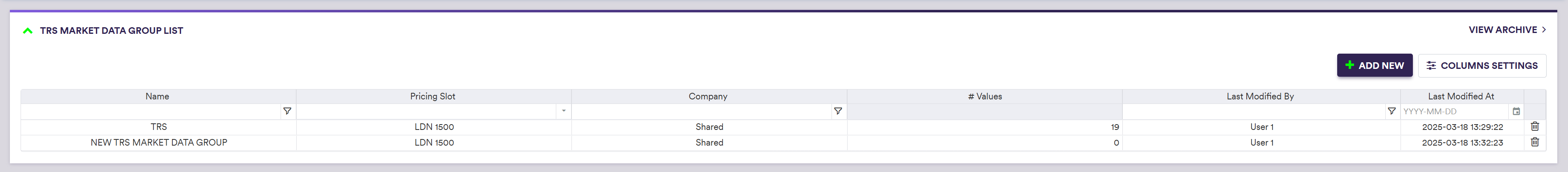Collapse the TRS Market Data Group List panel
Viewport: 1568px width, 172px height.
pyautogui.click(x=28, y=31)
